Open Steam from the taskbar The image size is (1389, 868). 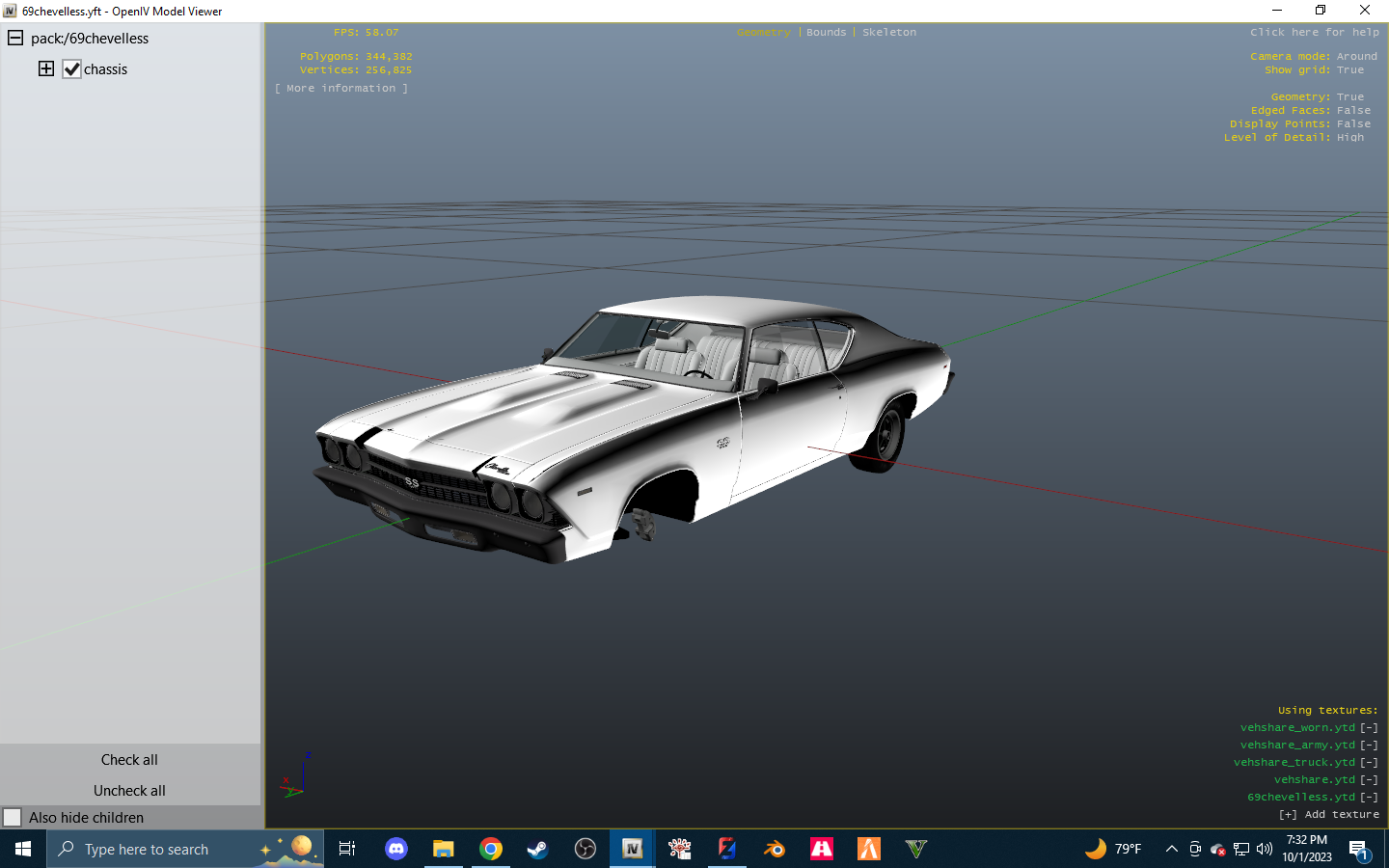(x=537, y=849)
